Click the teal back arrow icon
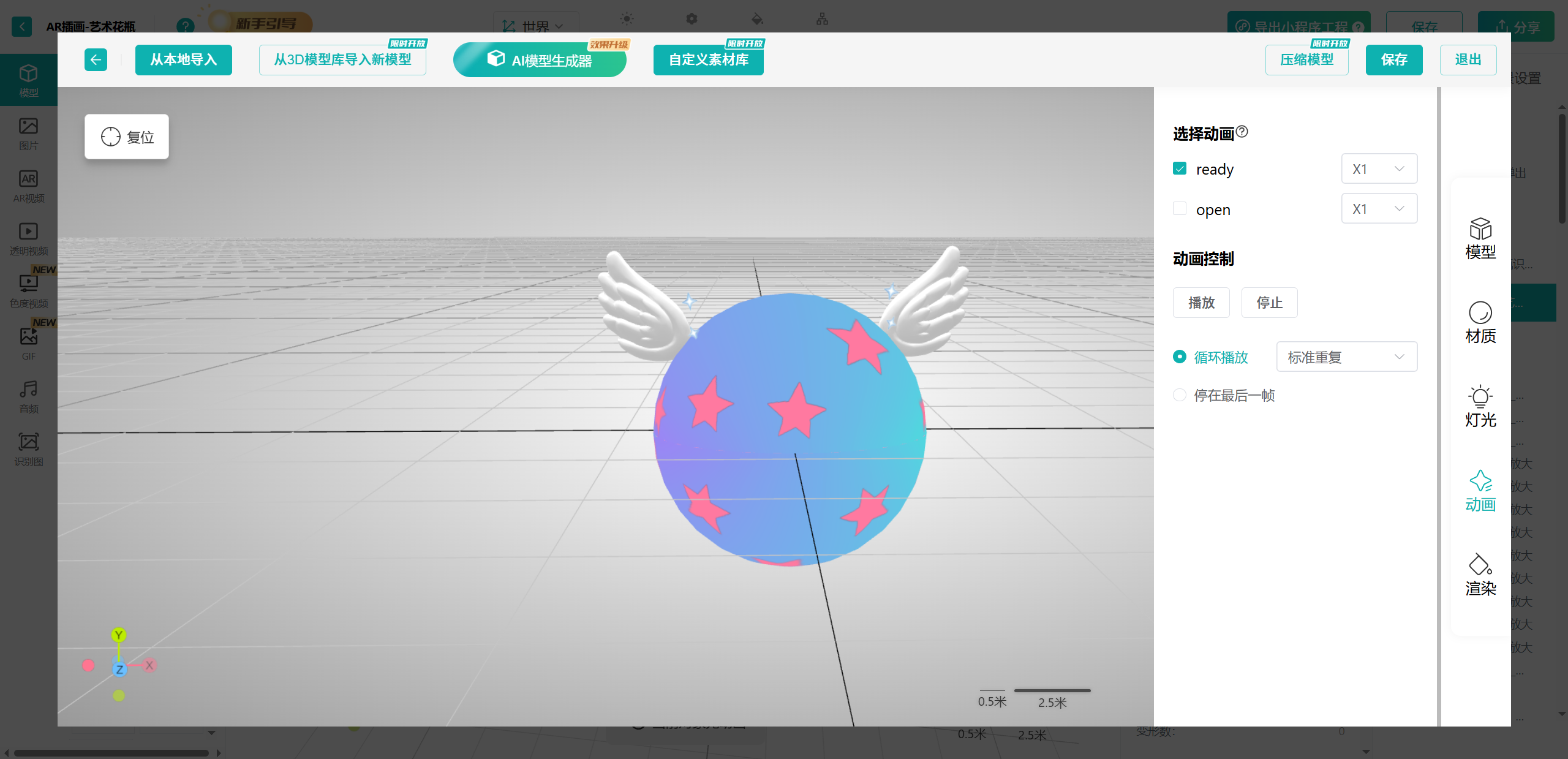This screenshot has width=1568, height=759. click(96, 59)
